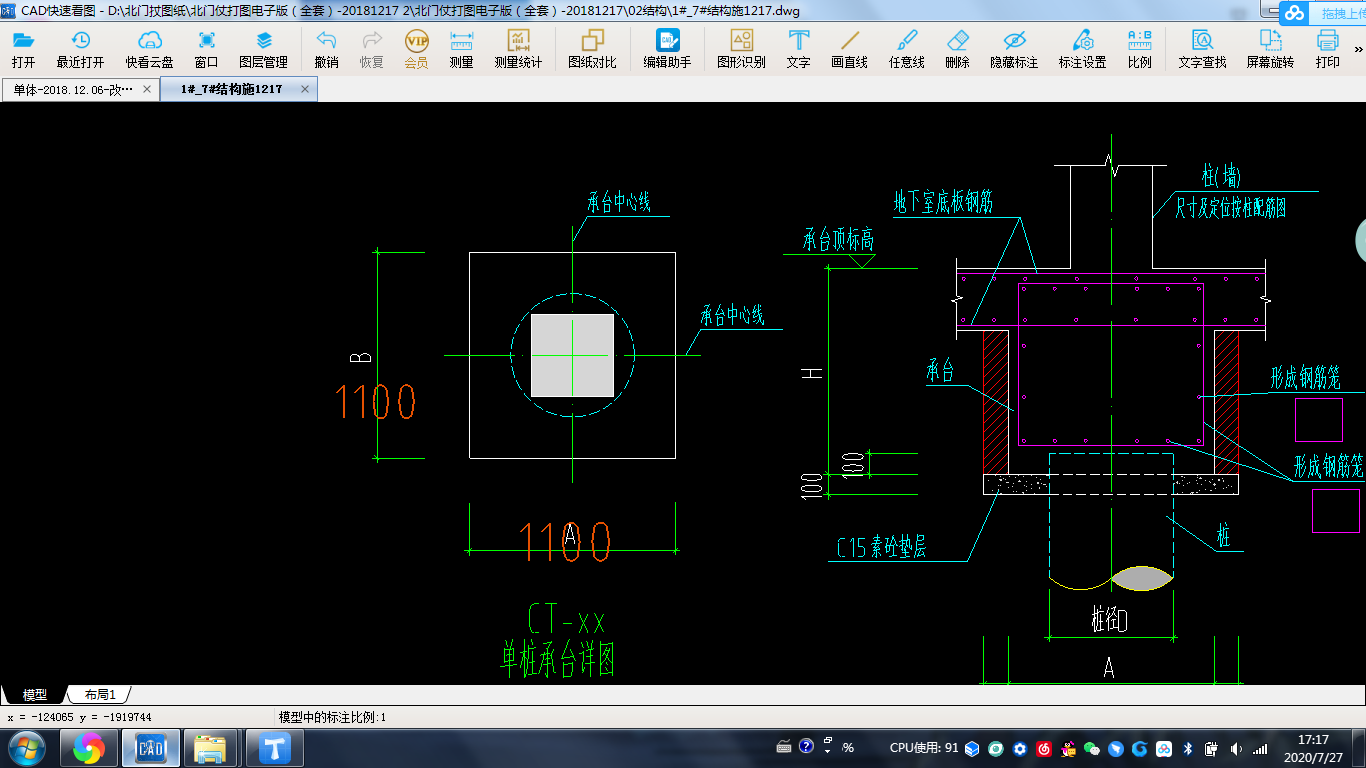Click the 拖拽上传 cloud upload widget
The image size is (1366, 768).
point(1322,13)
